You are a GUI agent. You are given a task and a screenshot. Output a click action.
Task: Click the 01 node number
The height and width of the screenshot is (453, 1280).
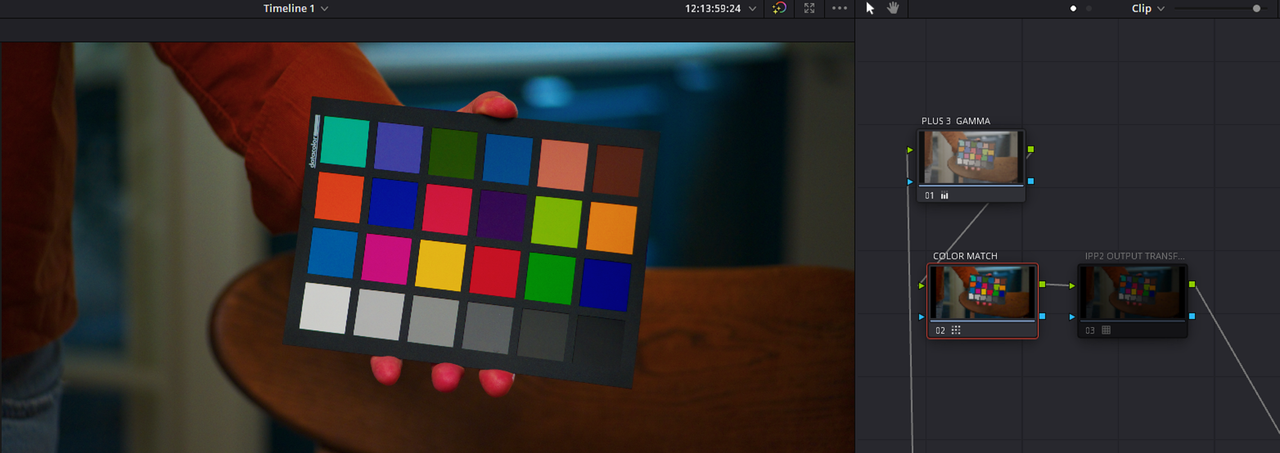point(929,196)
